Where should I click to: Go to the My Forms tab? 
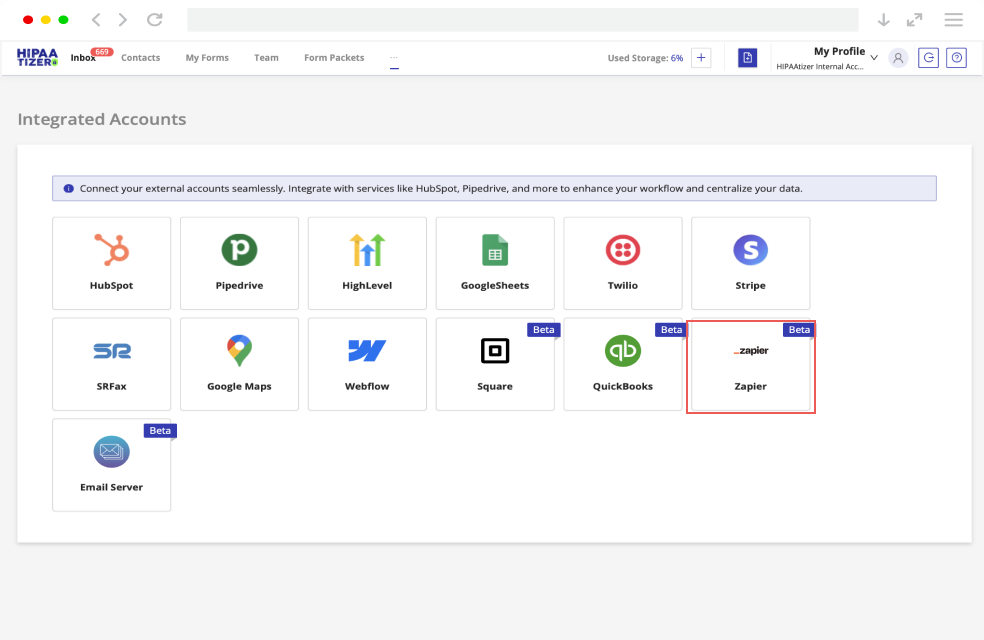207,58
